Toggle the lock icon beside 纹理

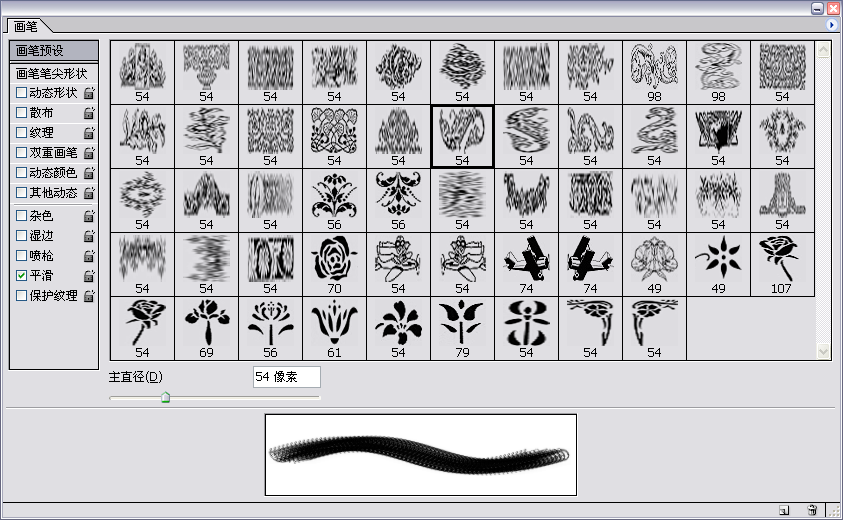[x=89, y=133]
